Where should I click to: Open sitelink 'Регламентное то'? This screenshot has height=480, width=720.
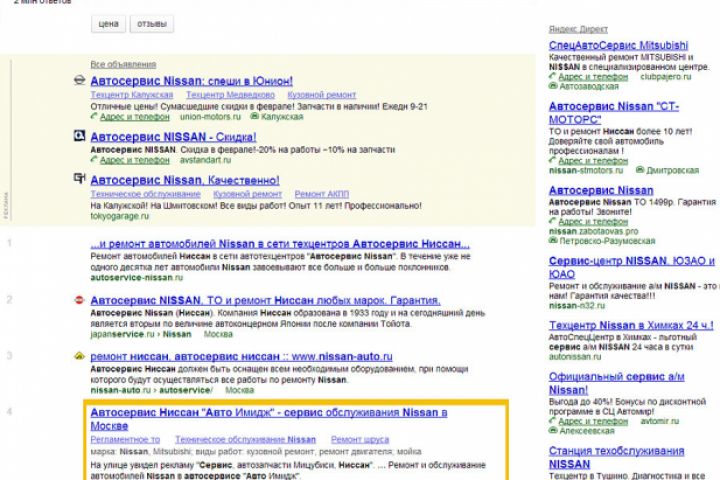[x=125, y=440]
